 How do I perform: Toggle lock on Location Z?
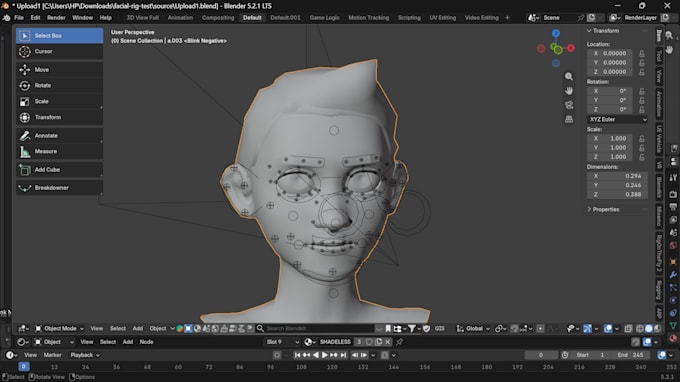pyautogui.click(x=642, y=72)
